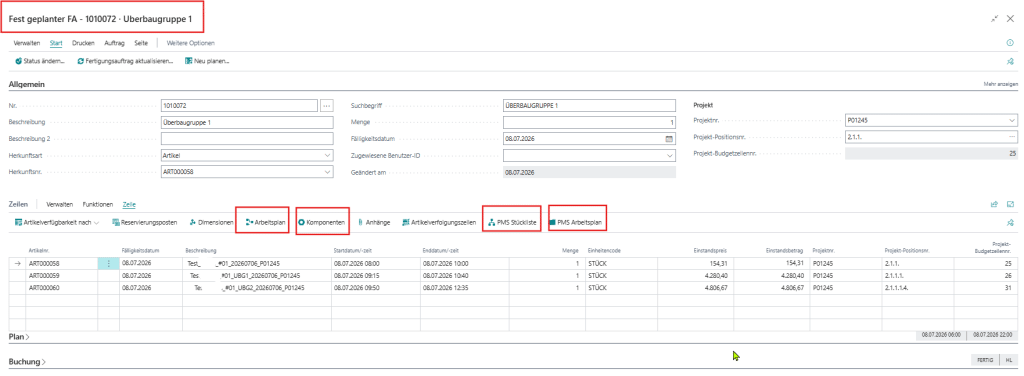1024x376 pixels.
Task: Open Artikelverfügbarkeit nach dropdown
Action: tap(57, 223)
